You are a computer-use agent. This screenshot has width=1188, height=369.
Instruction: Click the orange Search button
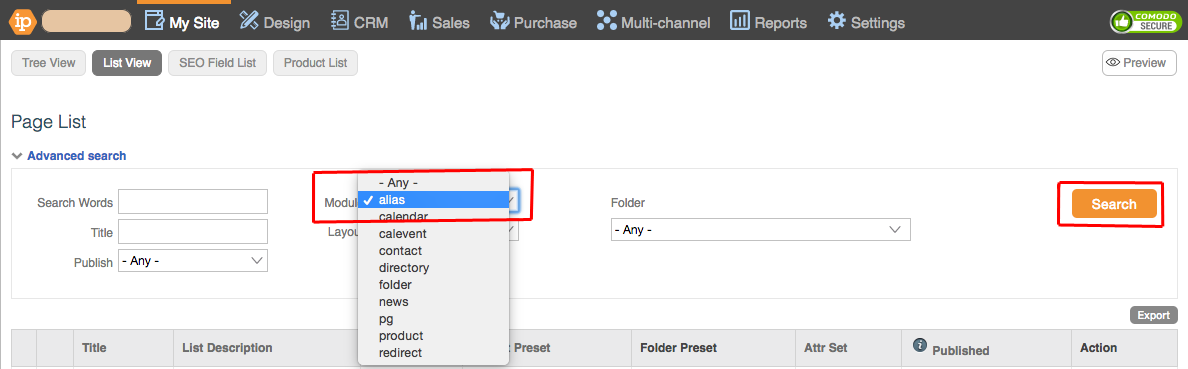point(1114,204)
